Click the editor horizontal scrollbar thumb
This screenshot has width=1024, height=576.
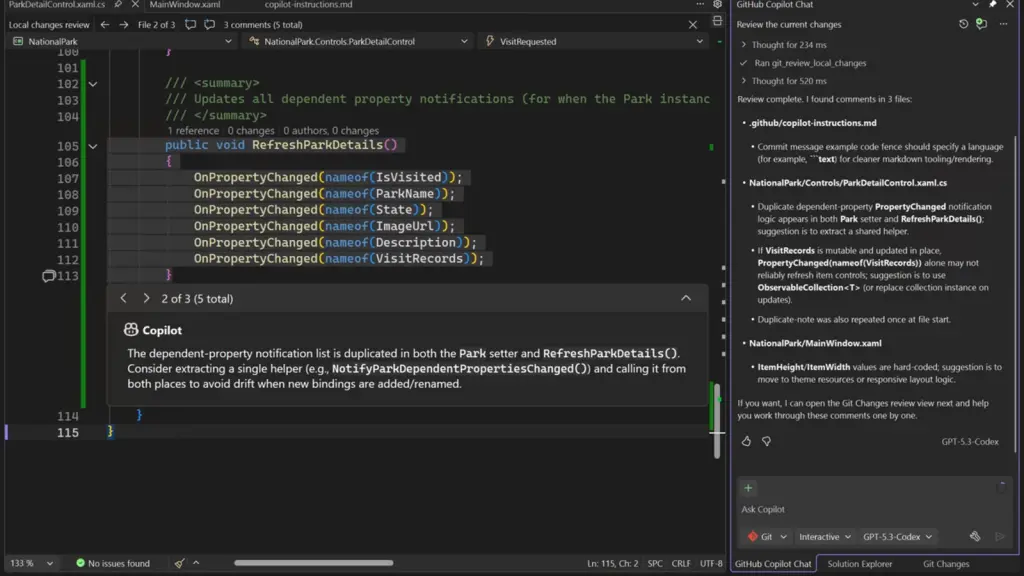coord(313,563)
